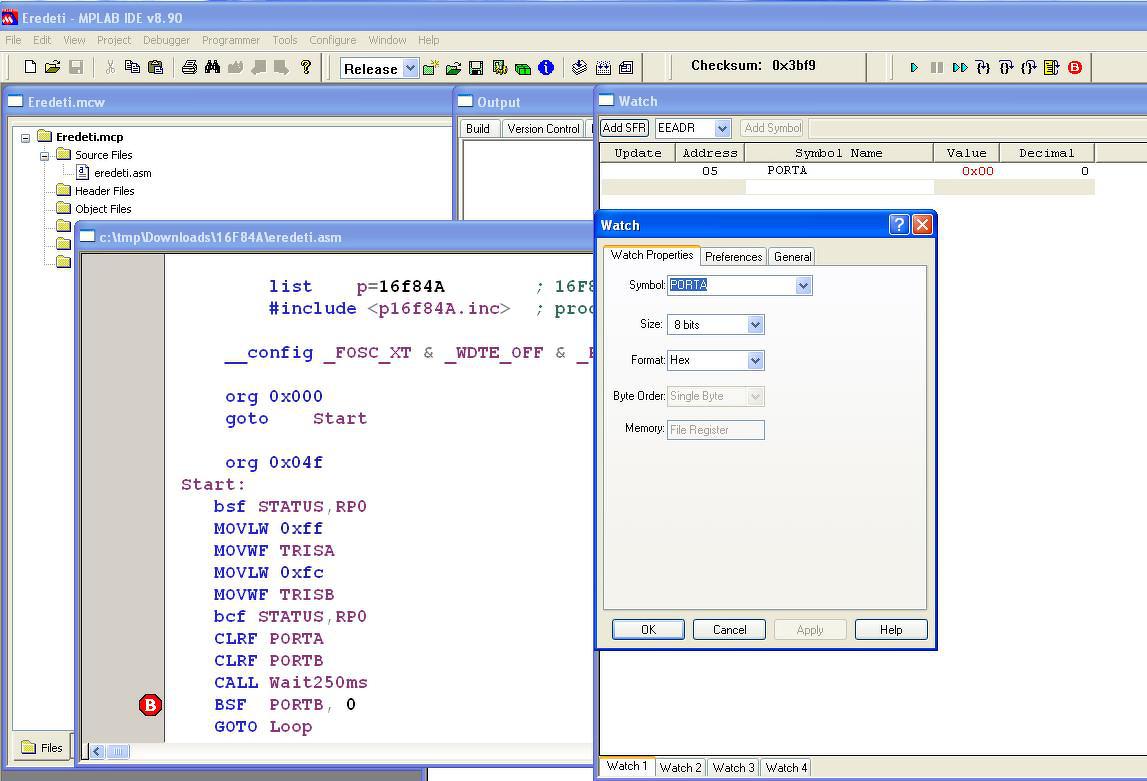
Task: Click the Step Out debugger icon
Action: point(1029,67)
